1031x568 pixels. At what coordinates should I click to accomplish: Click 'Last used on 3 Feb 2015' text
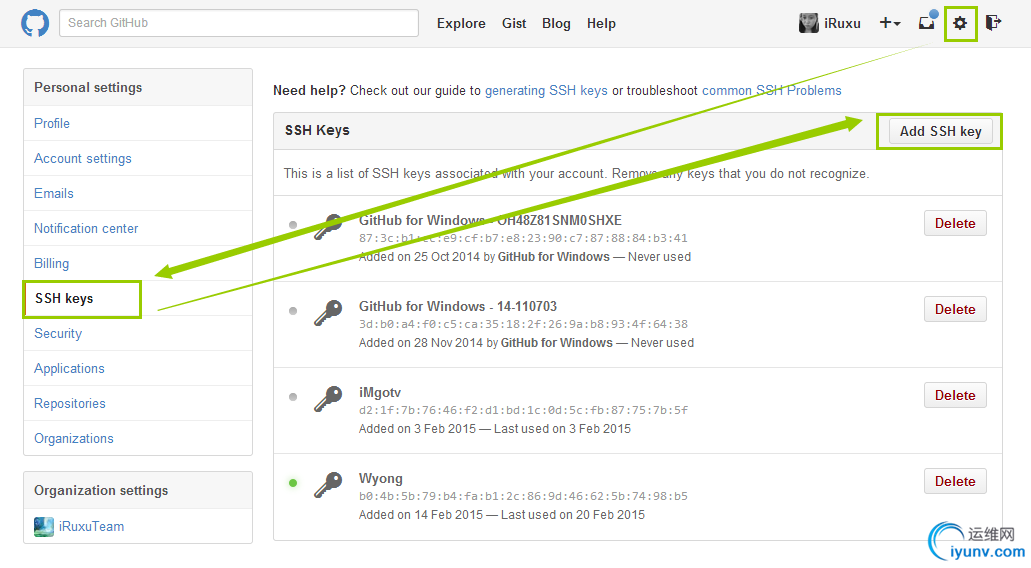pyautogui.click(x=562, y=429)
